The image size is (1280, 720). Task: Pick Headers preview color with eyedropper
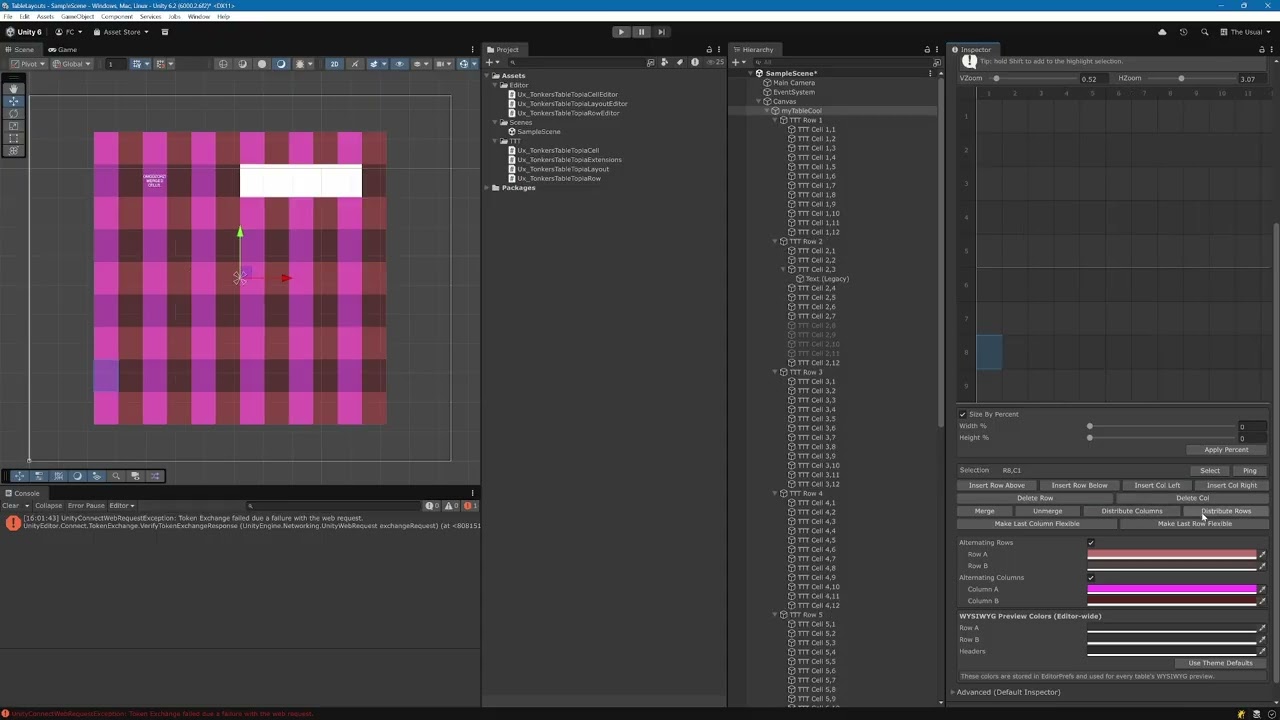(x=1262, y=651)
